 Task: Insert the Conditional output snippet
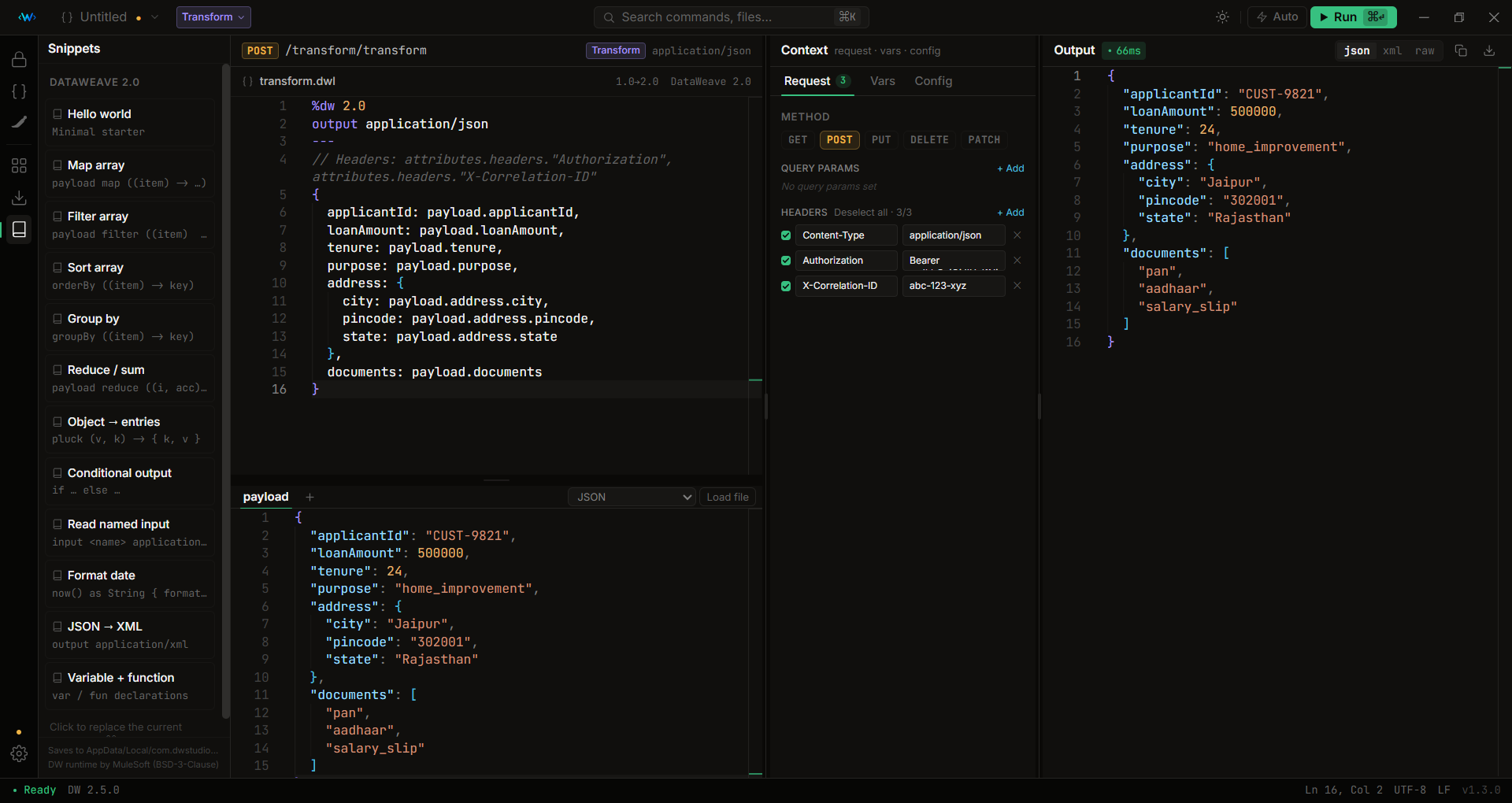click(130, 482)
